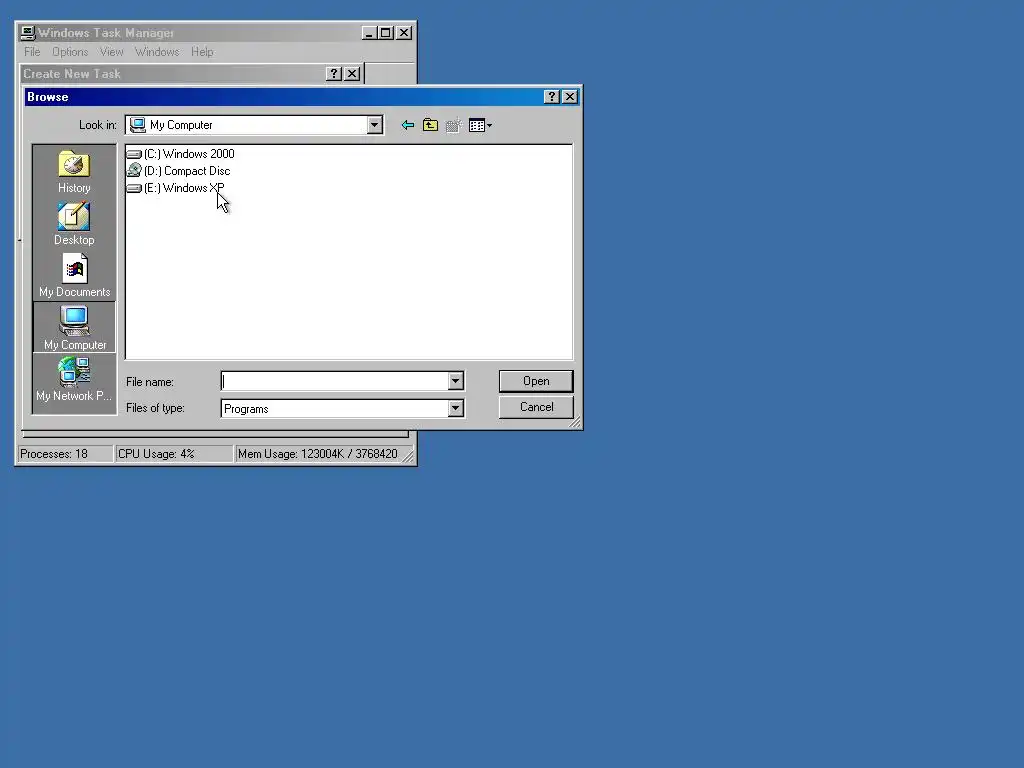The height and width of the screenshot is (768, 1024).
Task: Select the '(E:) Windows XP' entry text
Action: [184, 188]
